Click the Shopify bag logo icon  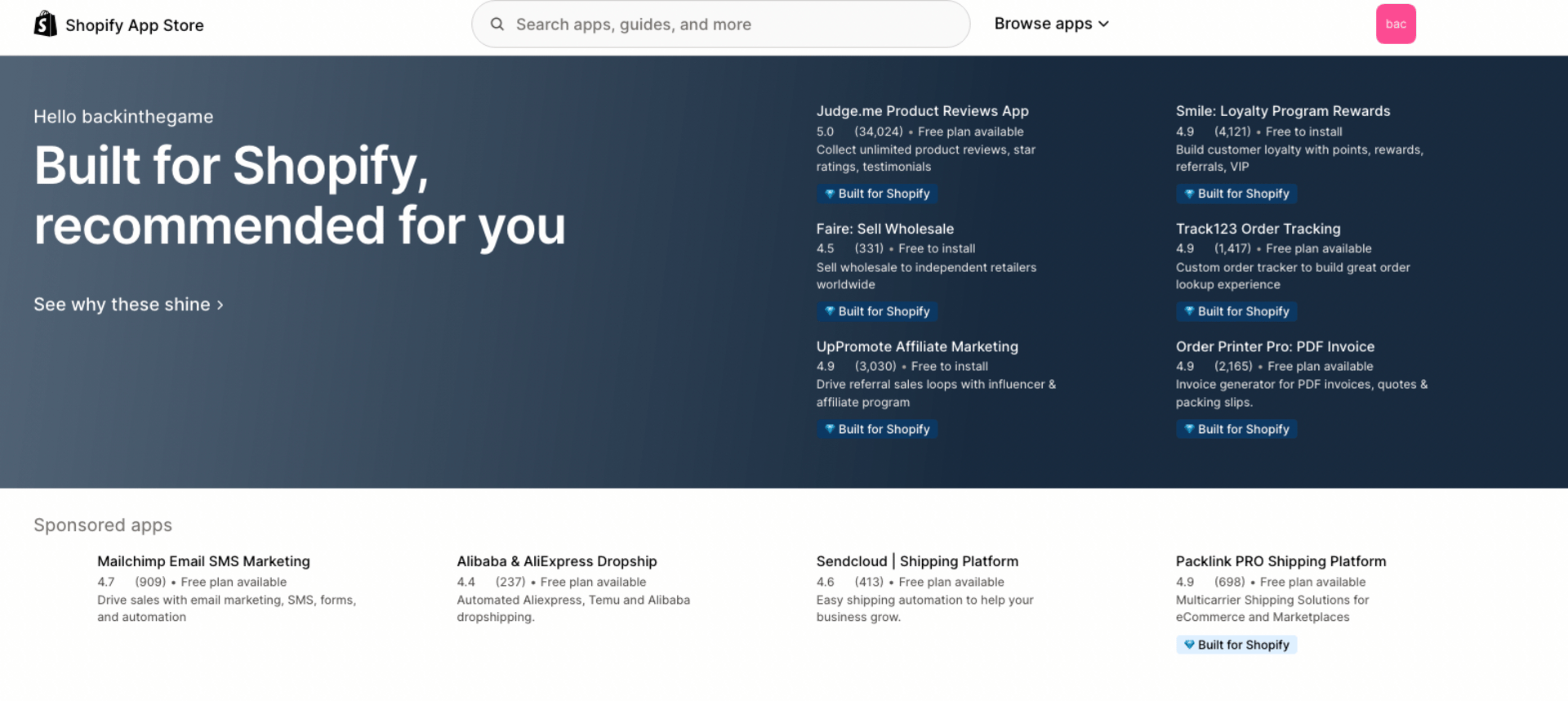pos(46,25)
